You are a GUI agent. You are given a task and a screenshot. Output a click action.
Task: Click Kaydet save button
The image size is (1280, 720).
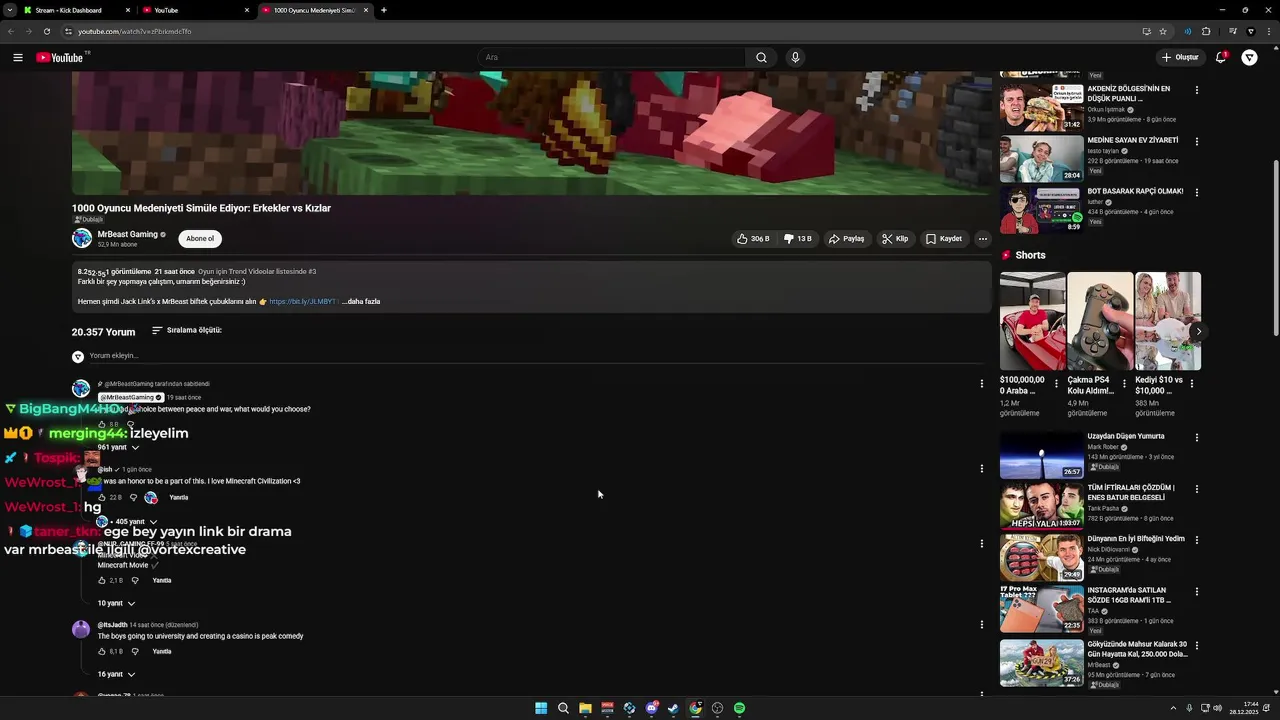[x=944, y=239]
